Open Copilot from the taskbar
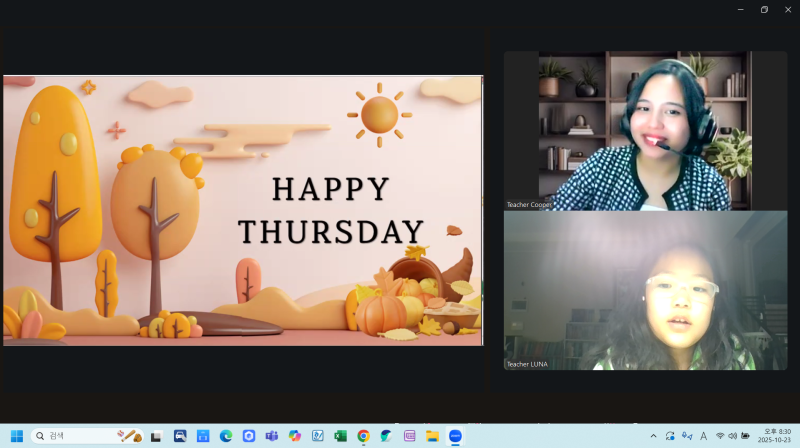800x448 pixels. (295, 436)
